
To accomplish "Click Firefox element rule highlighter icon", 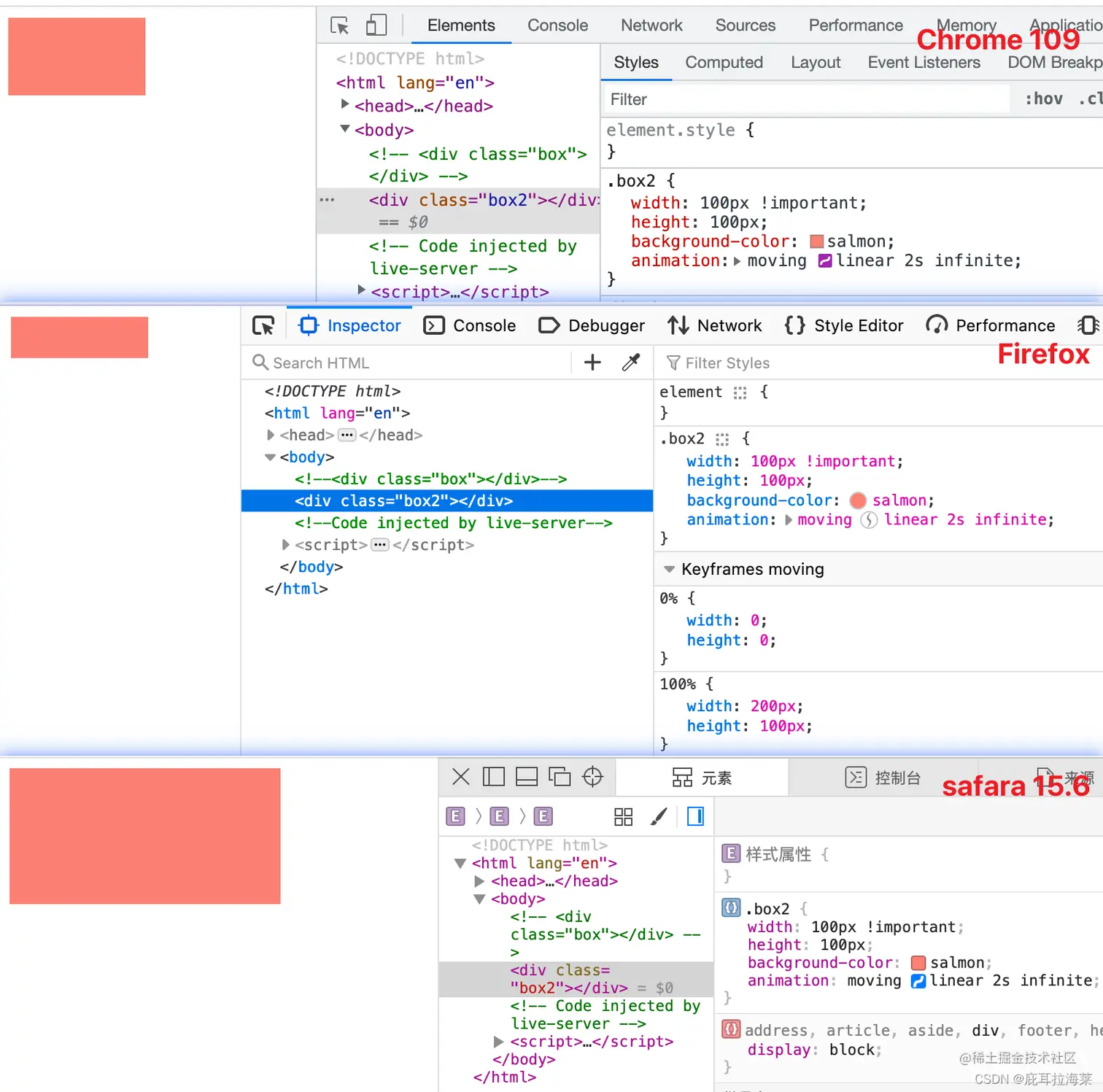I will click(x=740, y=392).
